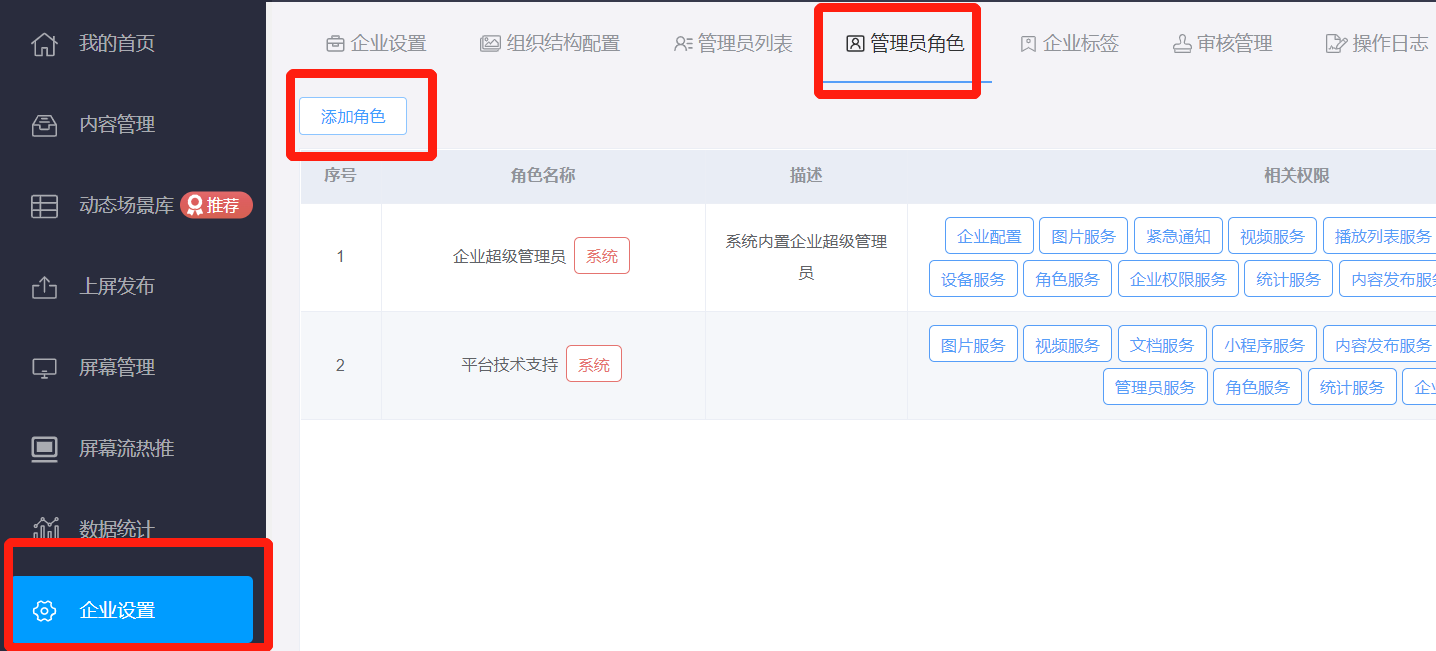Click the chart icon for 数据统计
Viewport: 1436px width, 651px height.
pos(44,528)
